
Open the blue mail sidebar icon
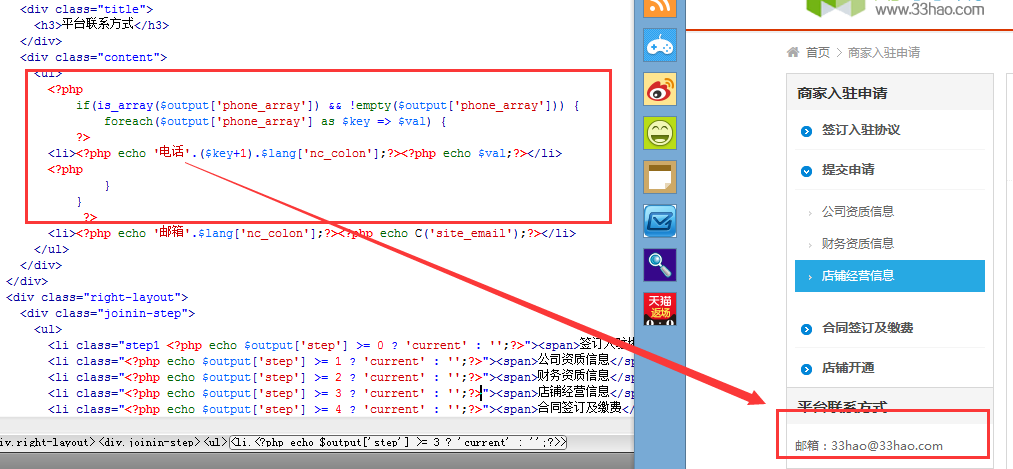coord(660,221)
